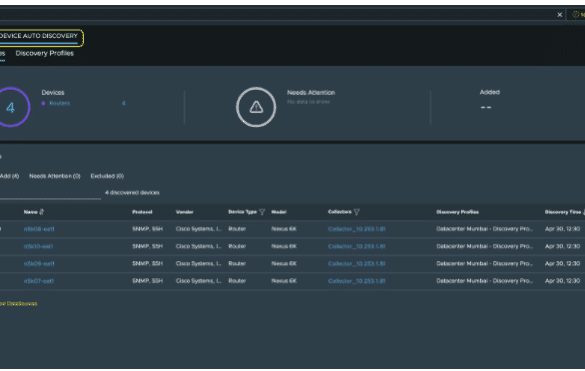Click the Needs Attention summary heading
The image size is (585, 371).
(x=311, y=93)
